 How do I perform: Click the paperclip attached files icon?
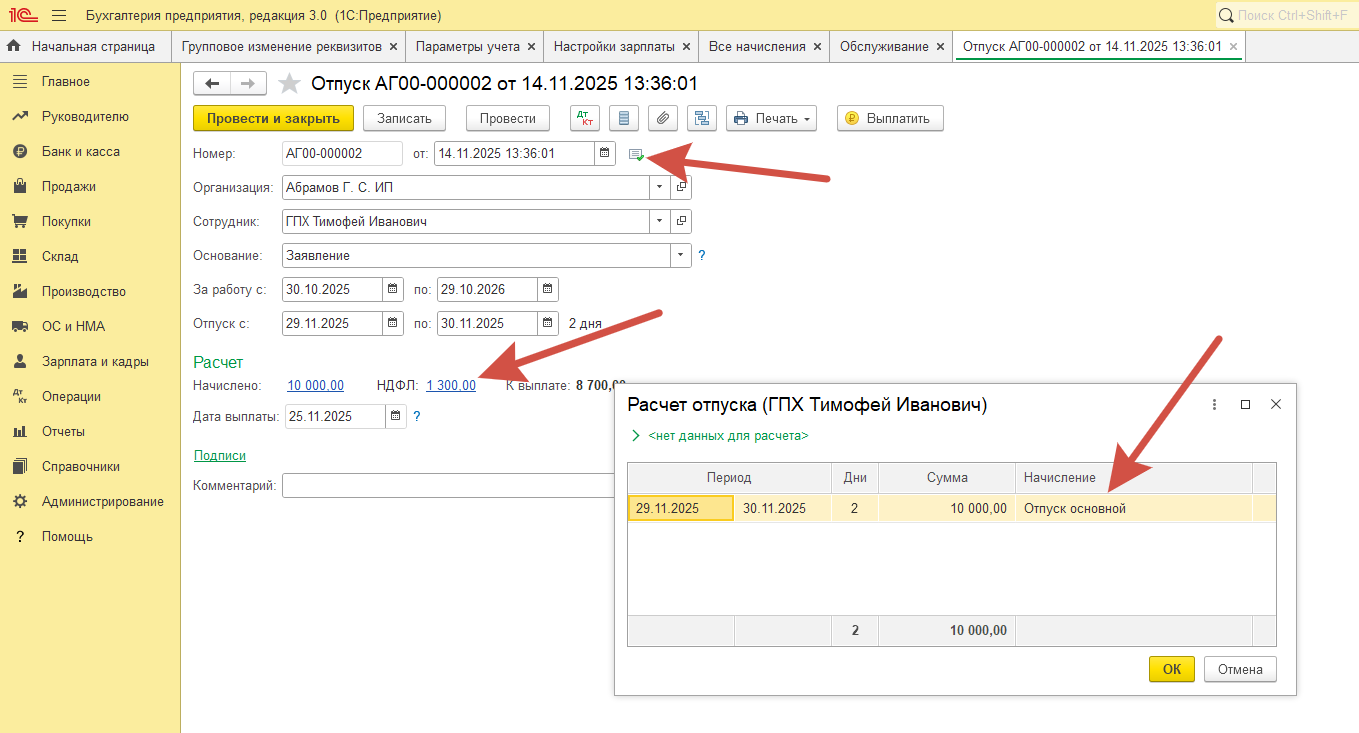[x=662, y=118]
